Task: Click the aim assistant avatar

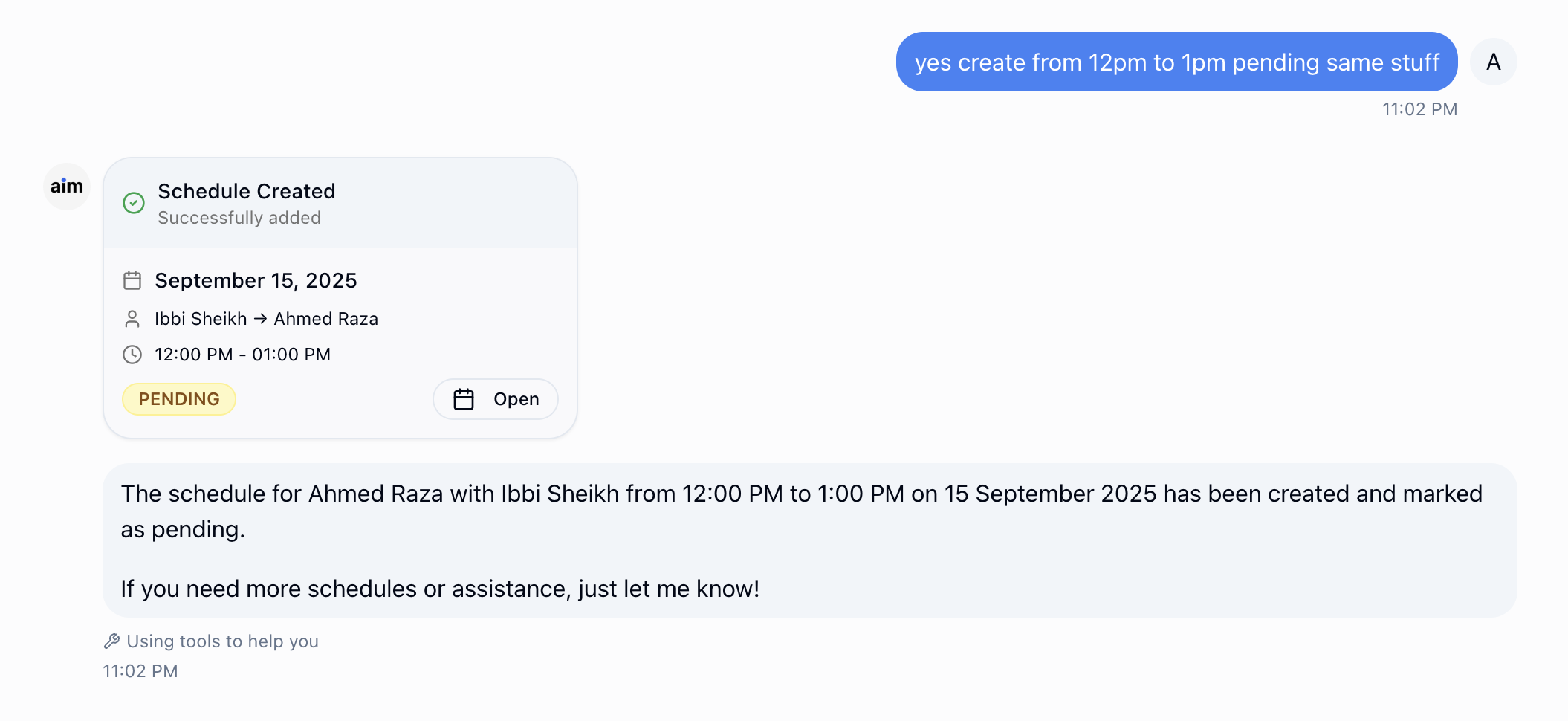Action: pos(66,186)
